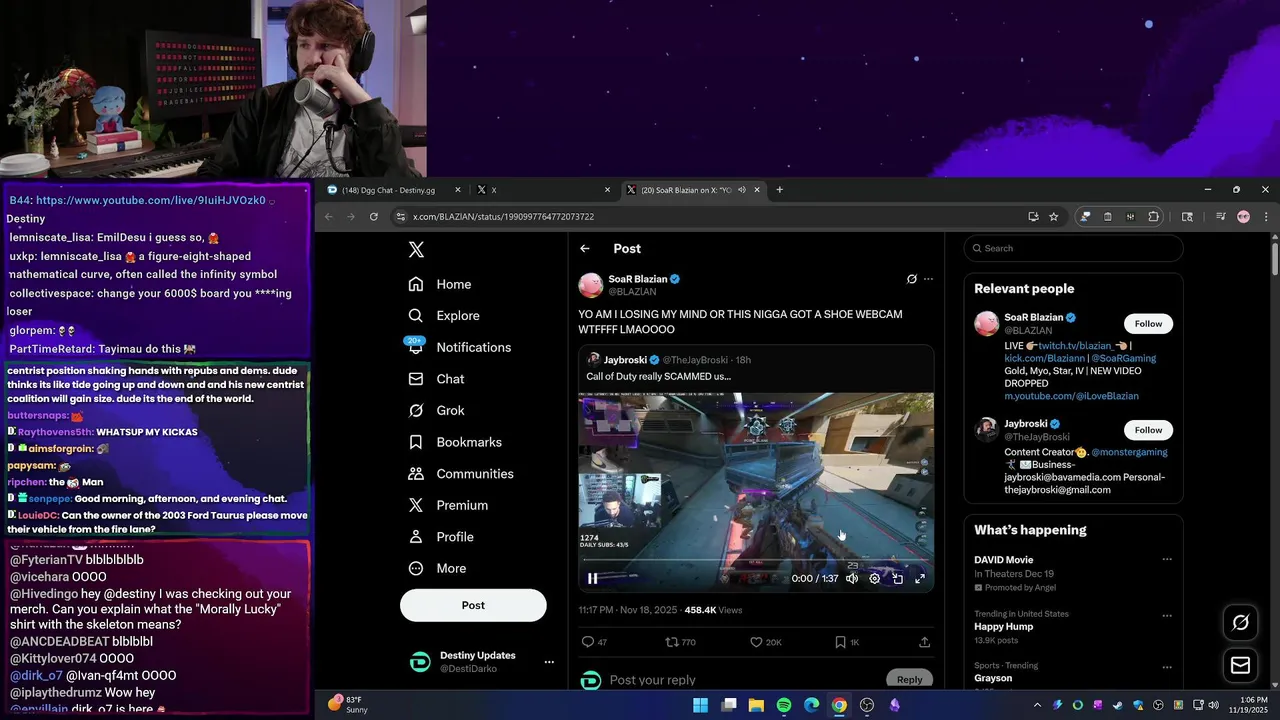Click the Grok icon on SoaR Blazian's post
Image resolution: width=1280 pixels, height=720 pixels.
click(911, 279)
